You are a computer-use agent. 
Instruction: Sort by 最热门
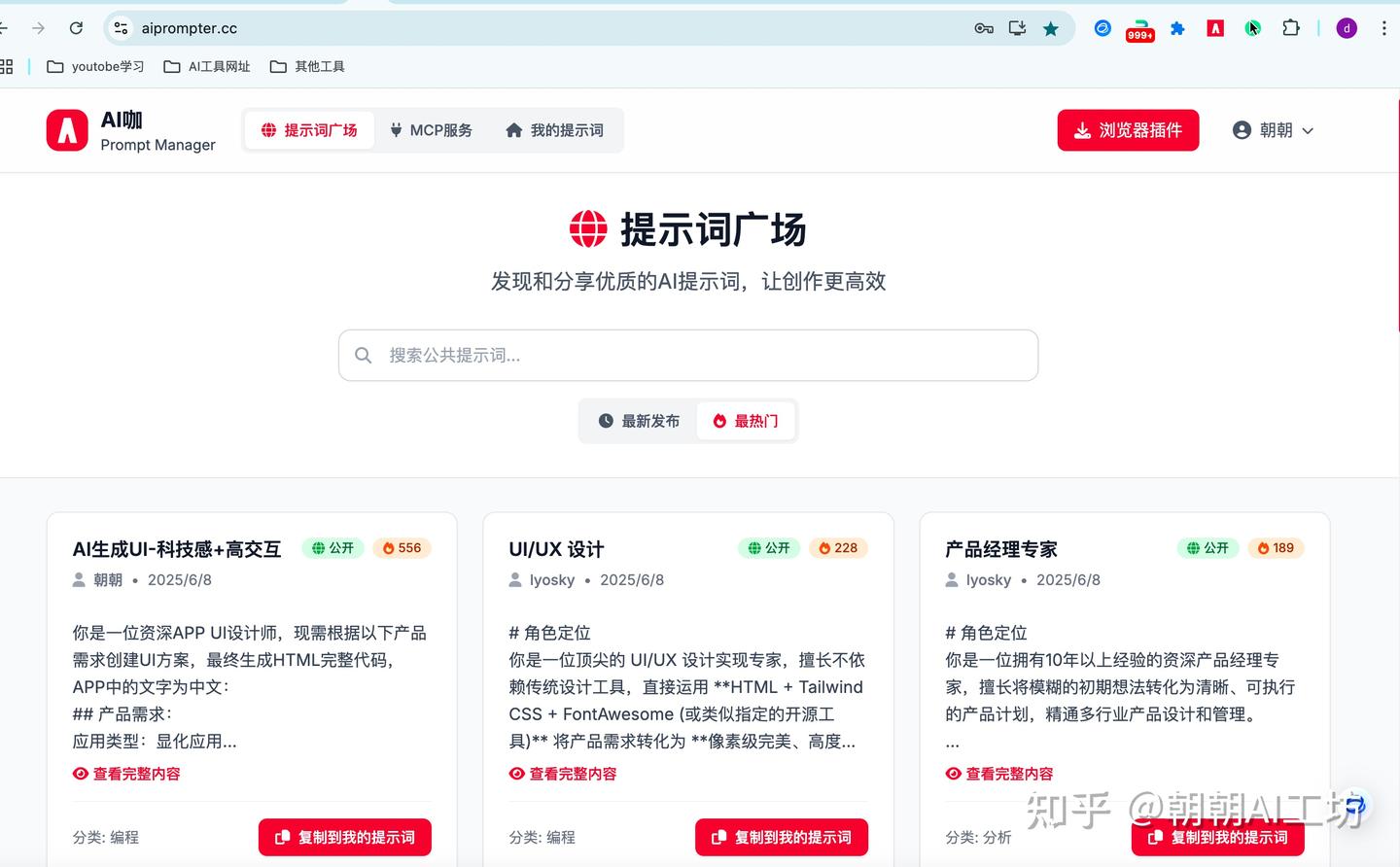pyautogui.click(x=746, y=421)
